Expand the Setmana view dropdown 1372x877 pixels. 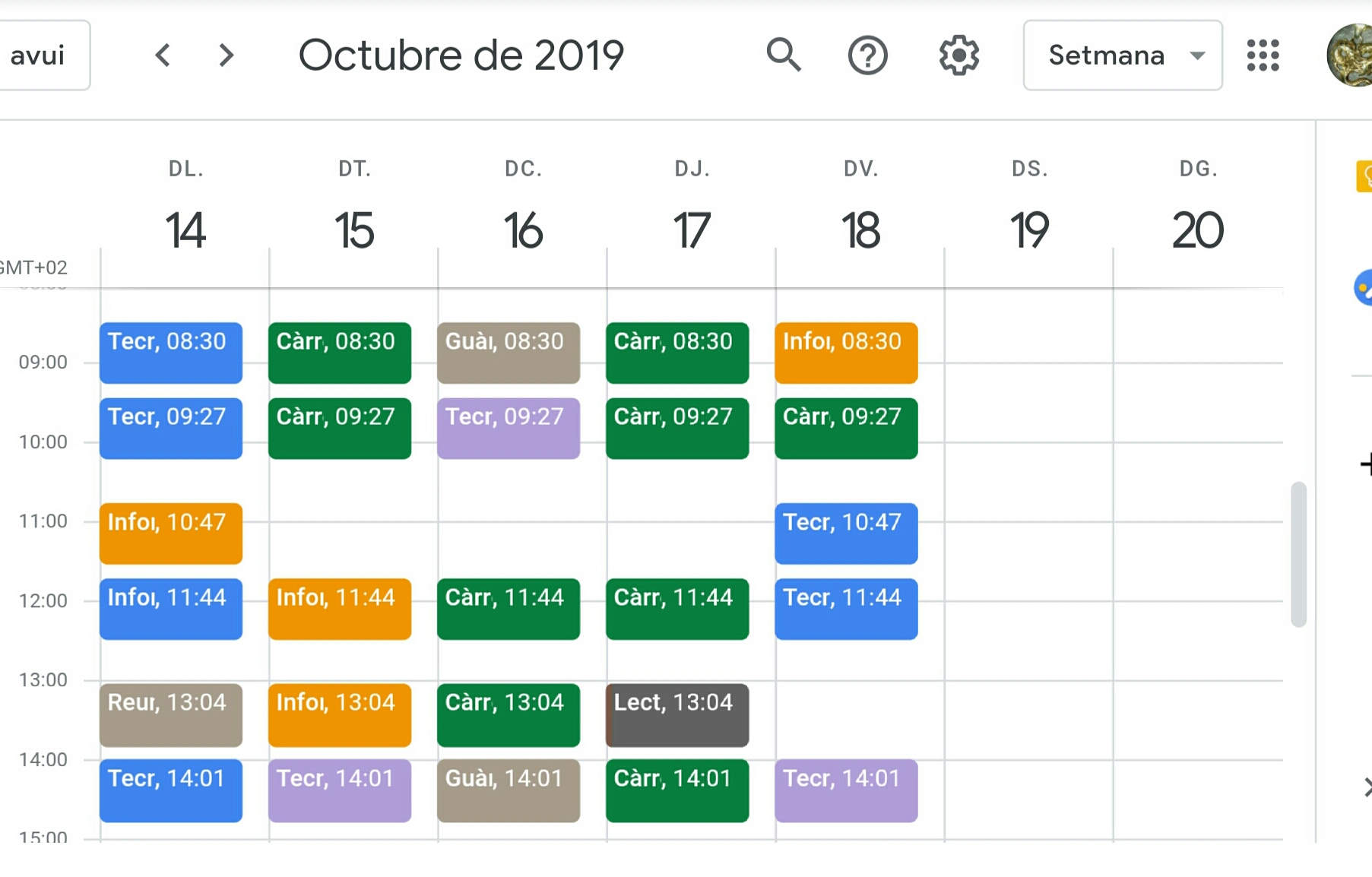(1123, 55)
